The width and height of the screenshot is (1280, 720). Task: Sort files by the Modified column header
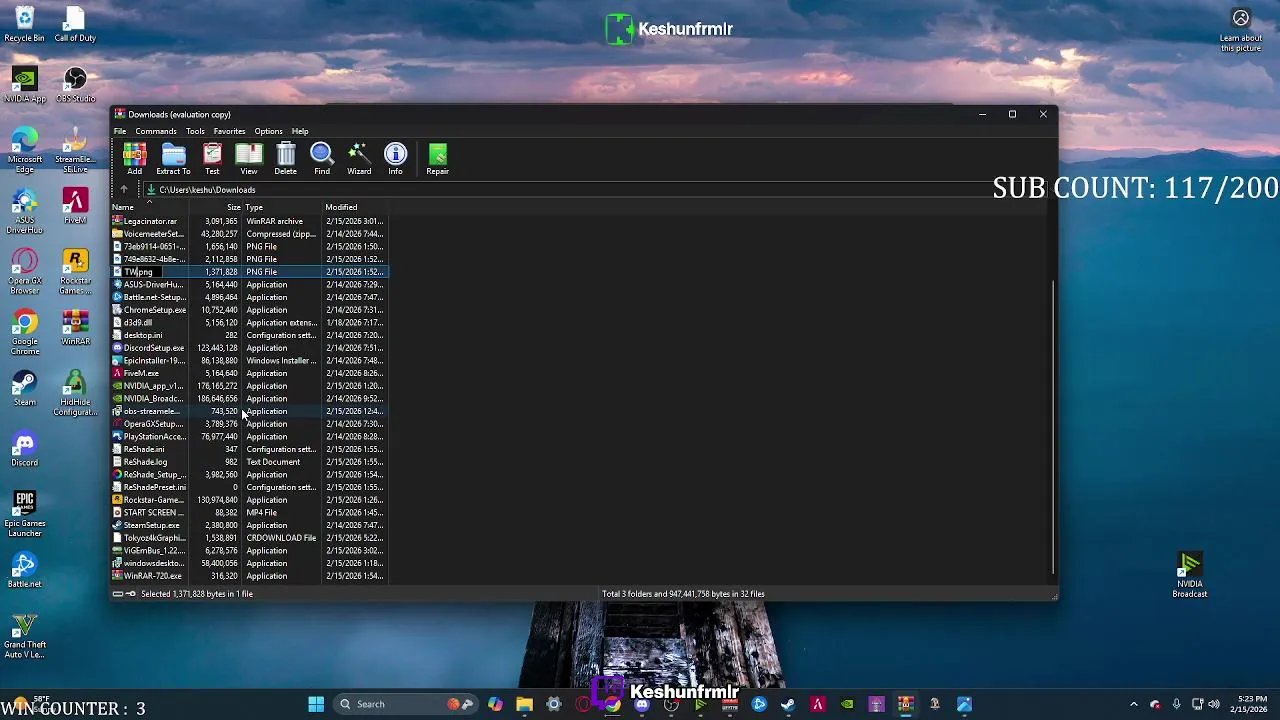coord(354,207)
